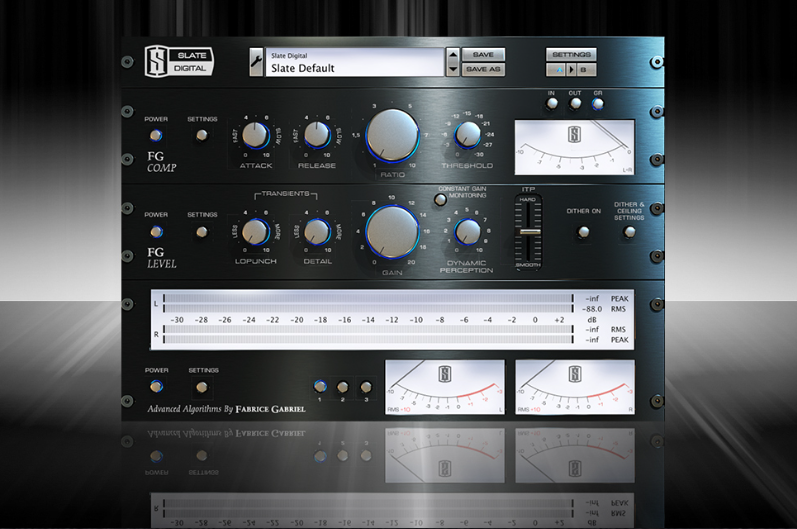Click the FG COMP Release knob
797x529 pixels.
[317, 135]
